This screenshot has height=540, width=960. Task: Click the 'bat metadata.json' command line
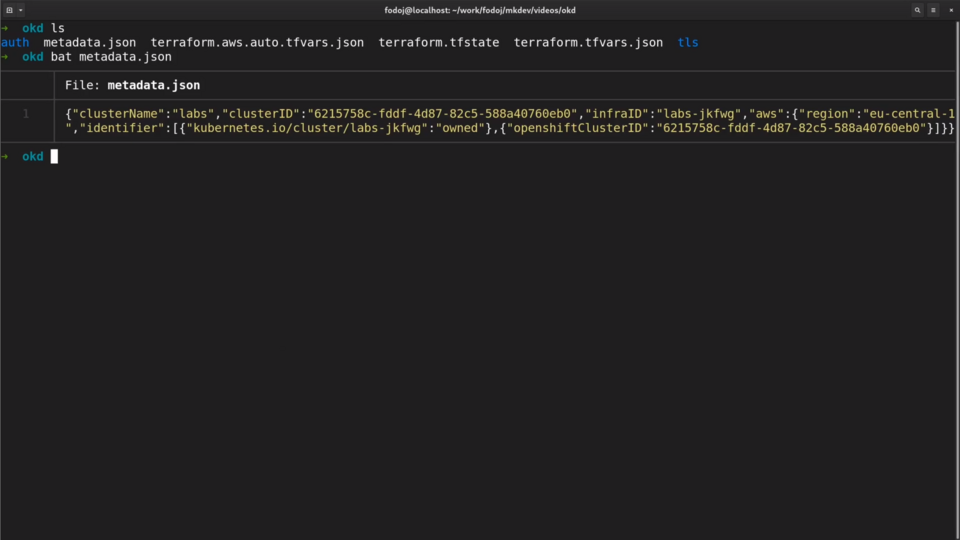(111, 57)
